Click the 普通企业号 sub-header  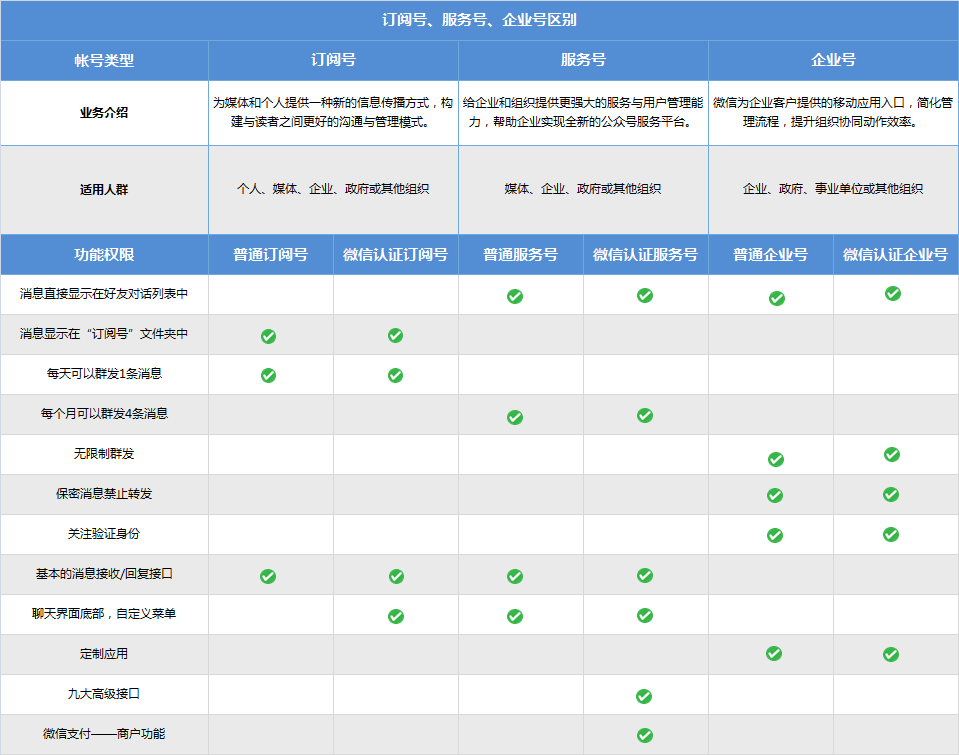[770, 255]
